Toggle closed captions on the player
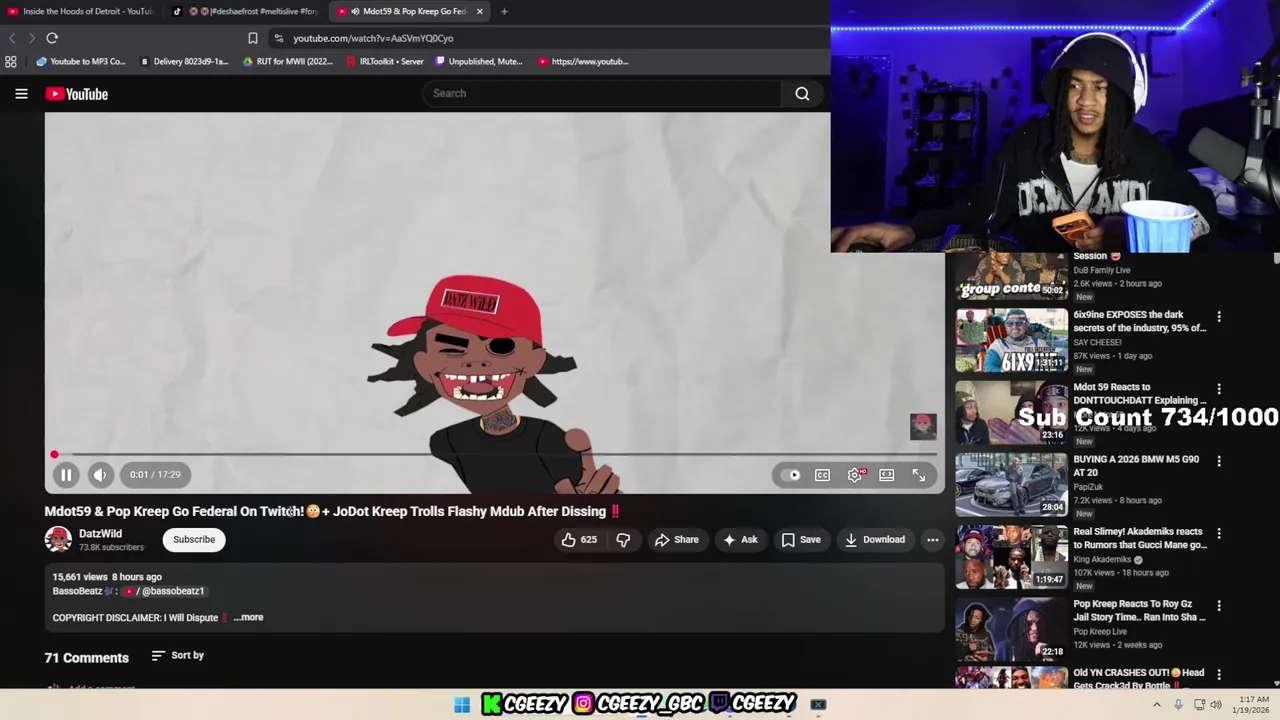Viewport: 1280px width, 720px height. click(x=822, y=475)
